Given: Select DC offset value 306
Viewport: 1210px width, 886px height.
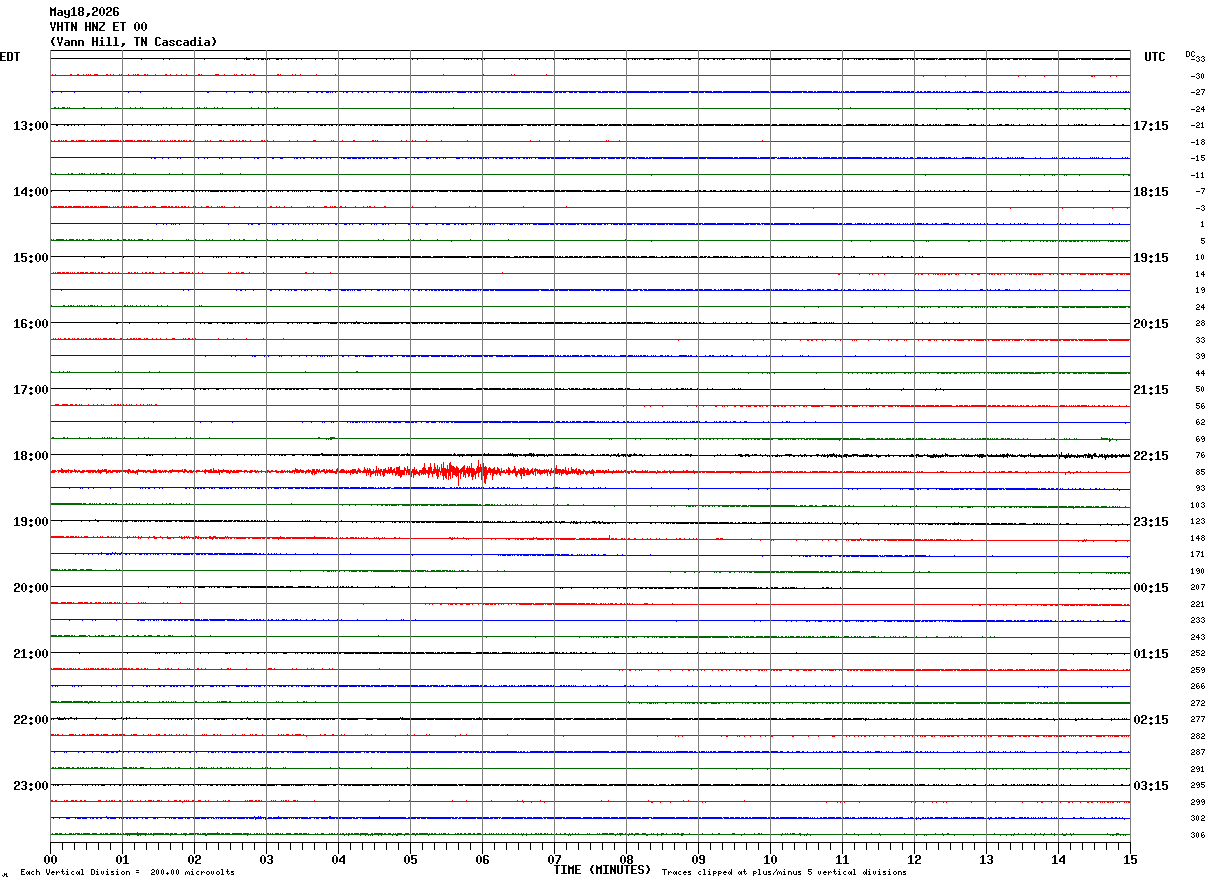Looking at the screenshot, I should pyautogui.click(x=1197, y=835).
